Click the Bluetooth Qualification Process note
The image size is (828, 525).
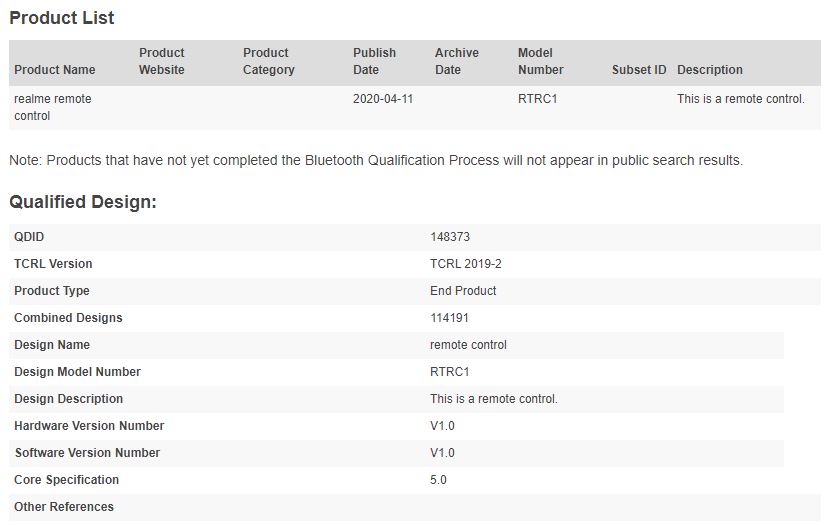click(376, 160)
